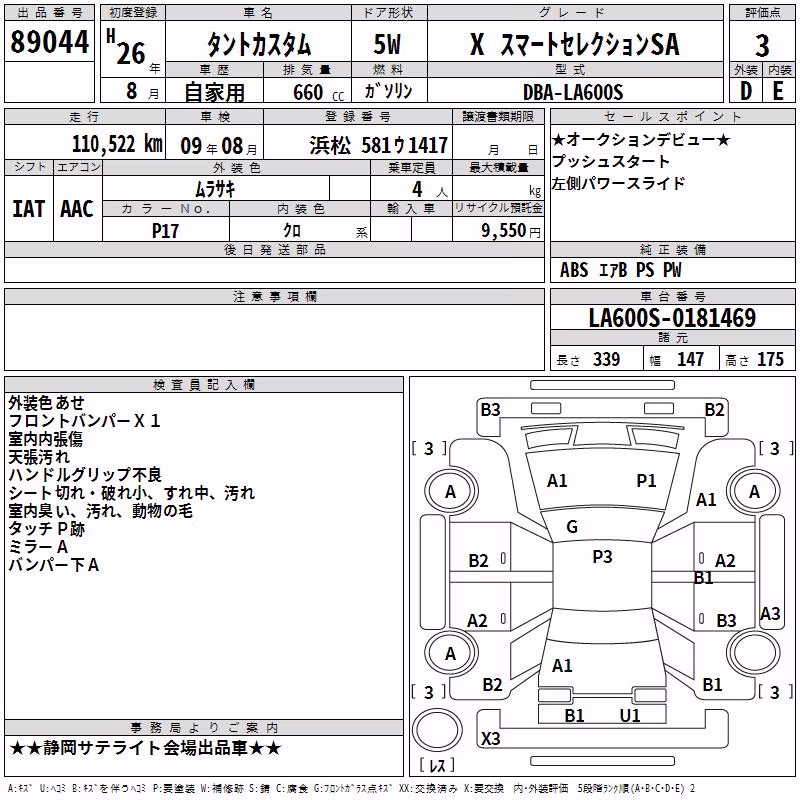
Task: Click the bumper mark X3 on diagram
Action: pos(491,738)
